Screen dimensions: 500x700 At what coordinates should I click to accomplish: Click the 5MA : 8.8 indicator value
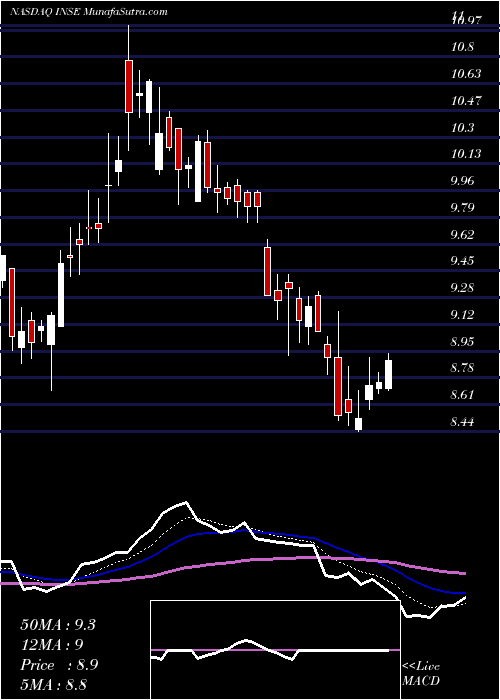[54, 684]
